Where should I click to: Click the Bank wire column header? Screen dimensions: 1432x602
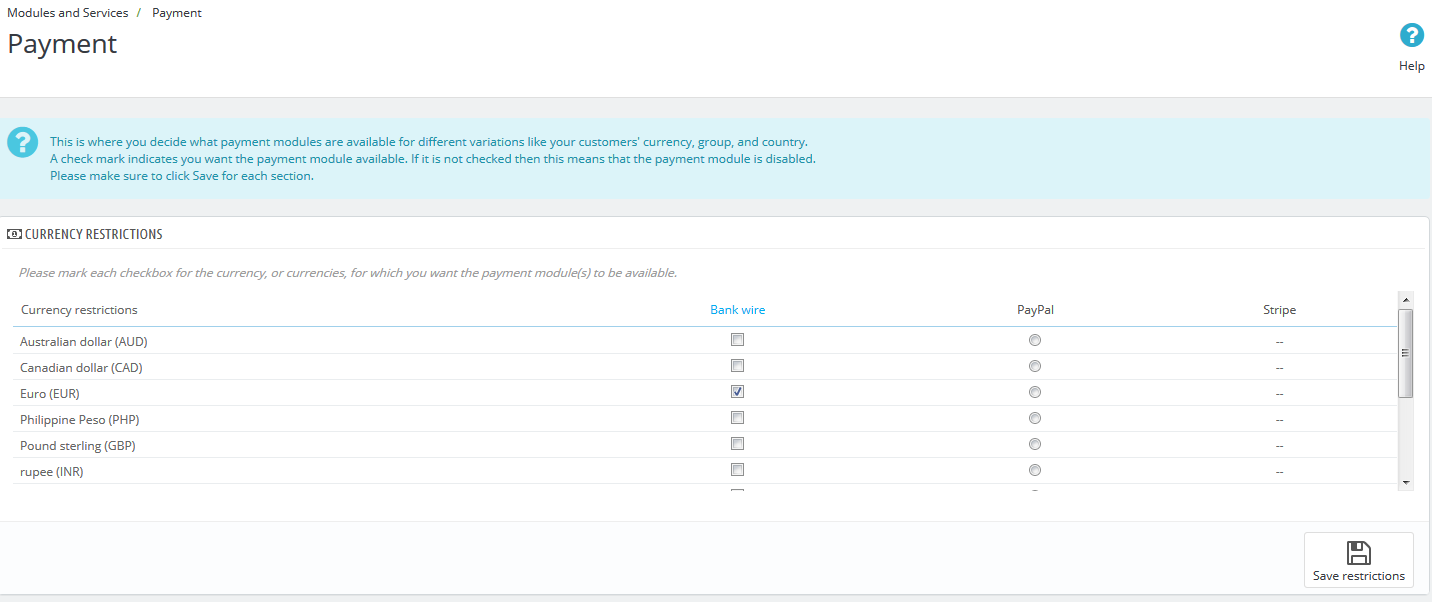coord(737,310)
